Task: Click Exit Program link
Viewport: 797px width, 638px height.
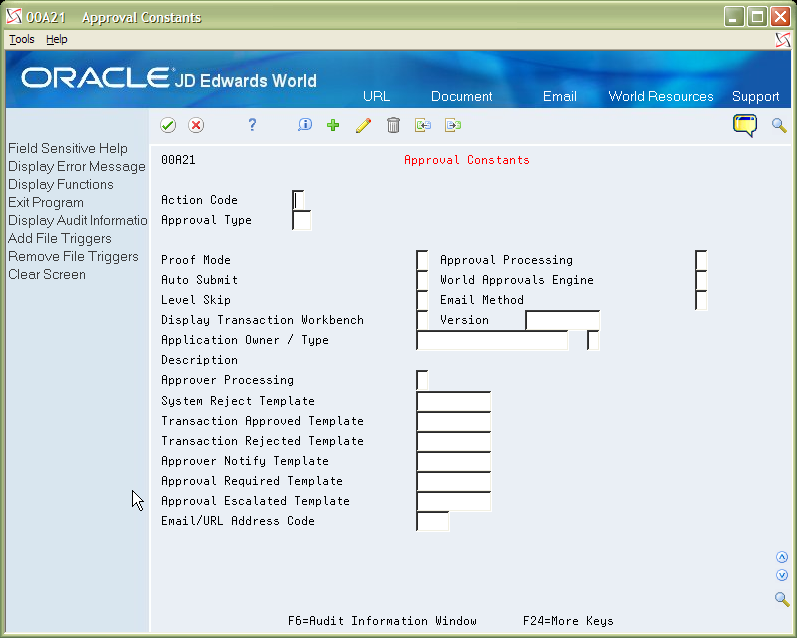Action: pos(46,202)
